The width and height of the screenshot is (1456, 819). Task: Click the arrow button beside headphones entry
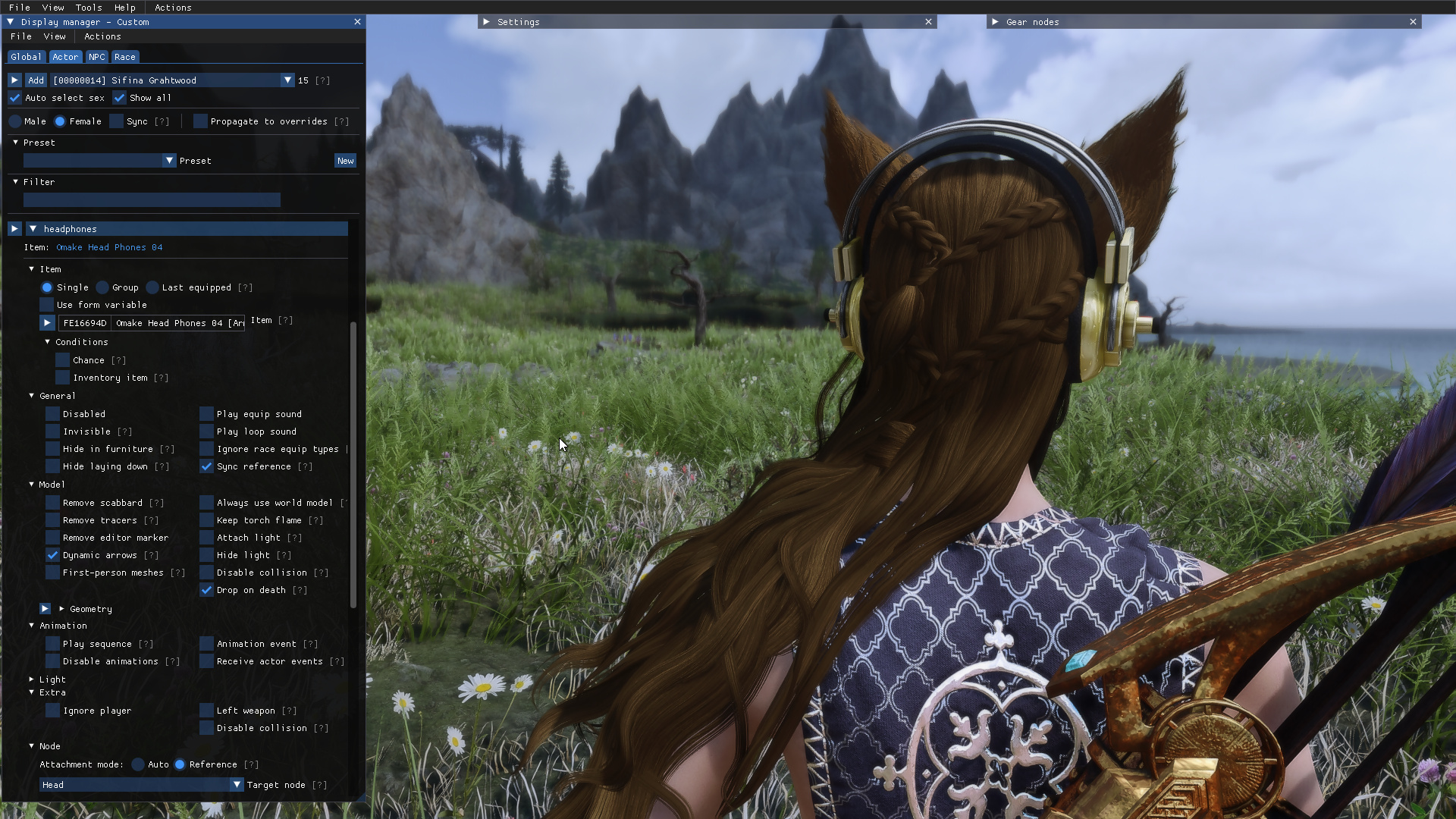tap(14, 228)
